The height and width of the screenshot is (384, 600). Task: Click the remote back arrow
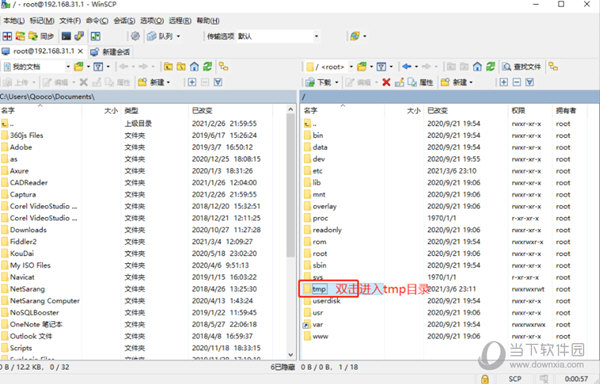tap(407, 67)
